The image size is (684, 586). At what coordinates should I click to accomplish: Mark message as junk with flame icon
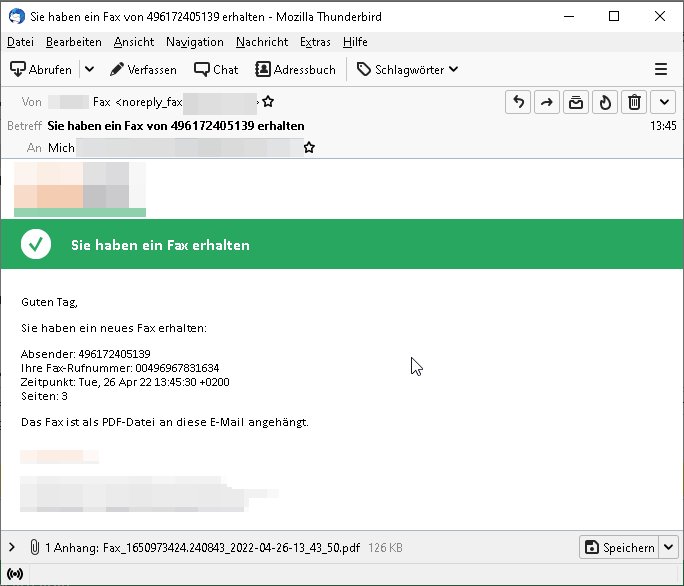605,102
